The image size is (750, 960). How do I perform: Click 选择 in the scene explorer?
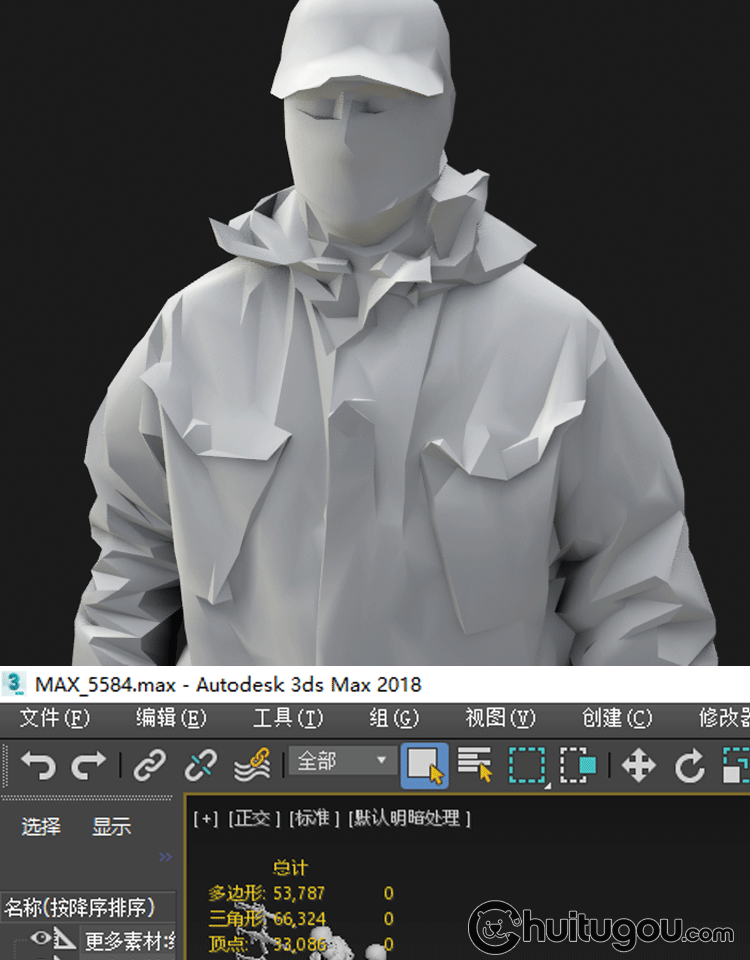(x=41, y=827)
